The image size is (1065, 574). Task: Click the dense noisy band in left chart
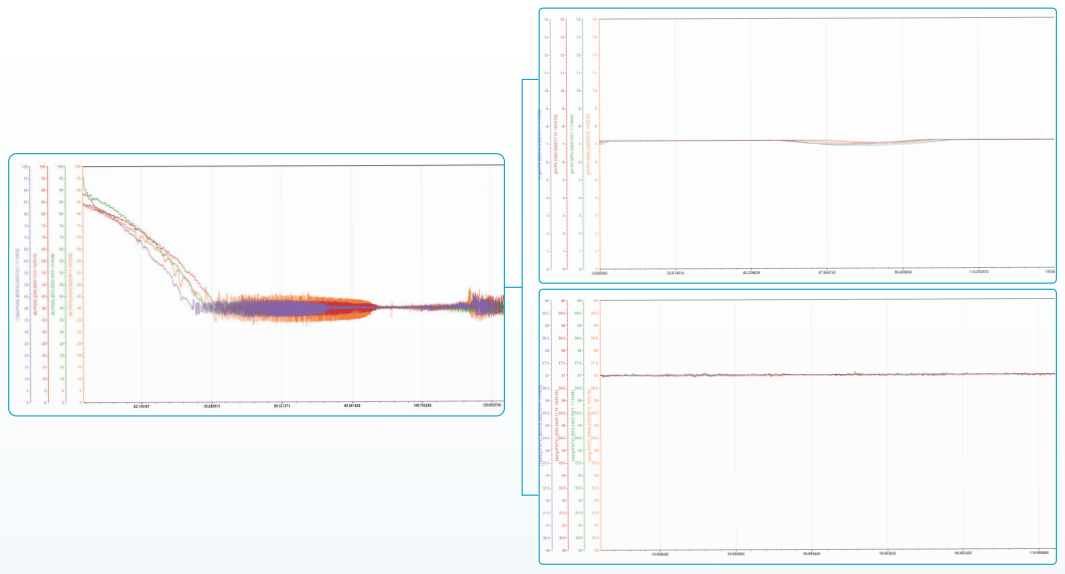pyautogui.click(x=290, y=308)
